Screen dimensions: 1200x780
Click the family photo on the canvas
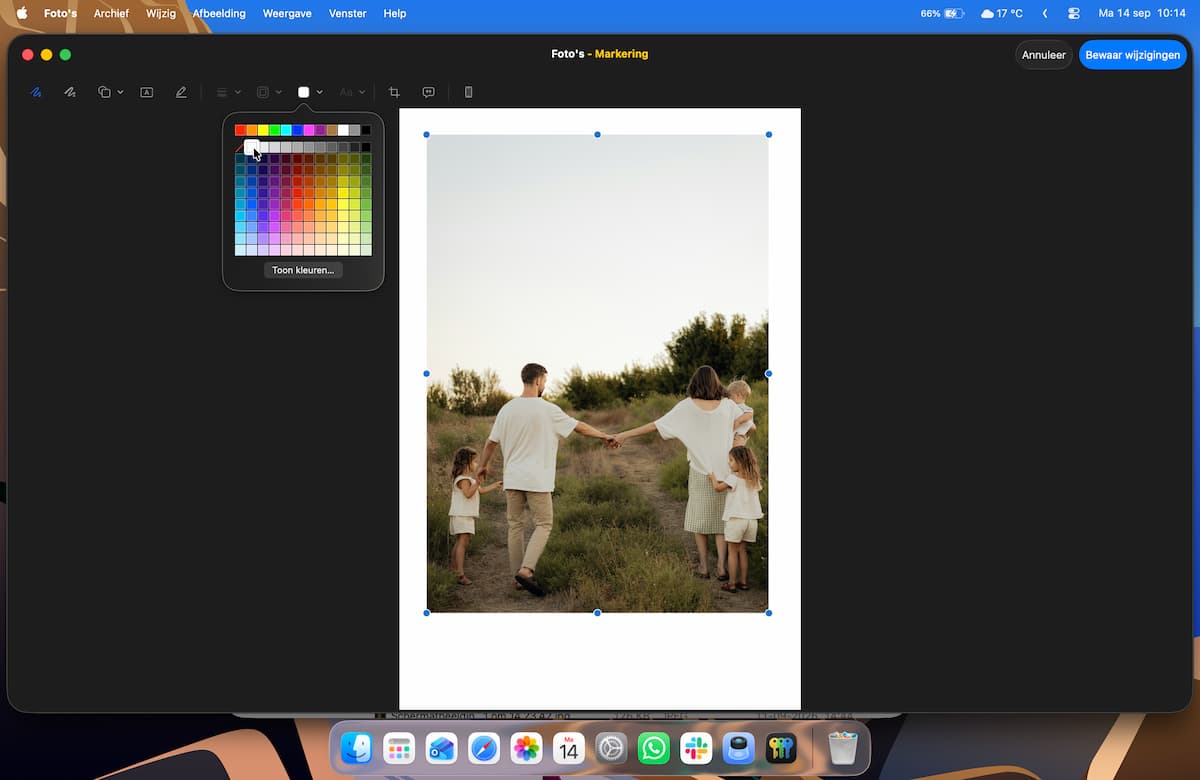click(598, 373)
